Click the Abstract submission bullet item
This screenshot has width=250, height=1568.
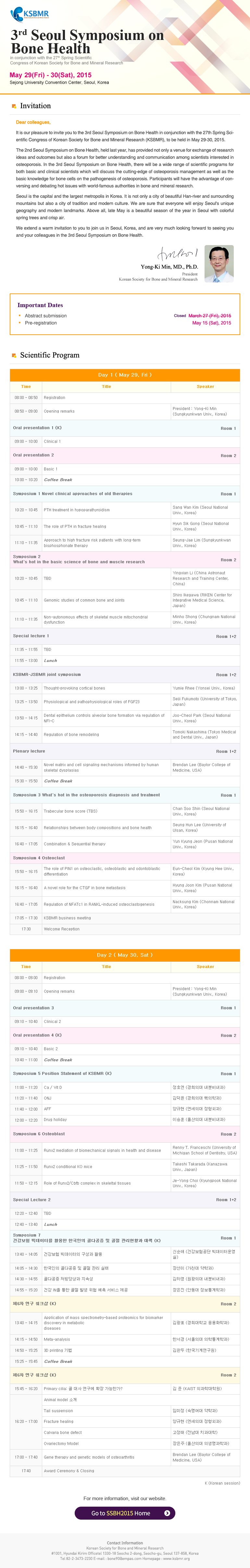[x=46, y=316]
